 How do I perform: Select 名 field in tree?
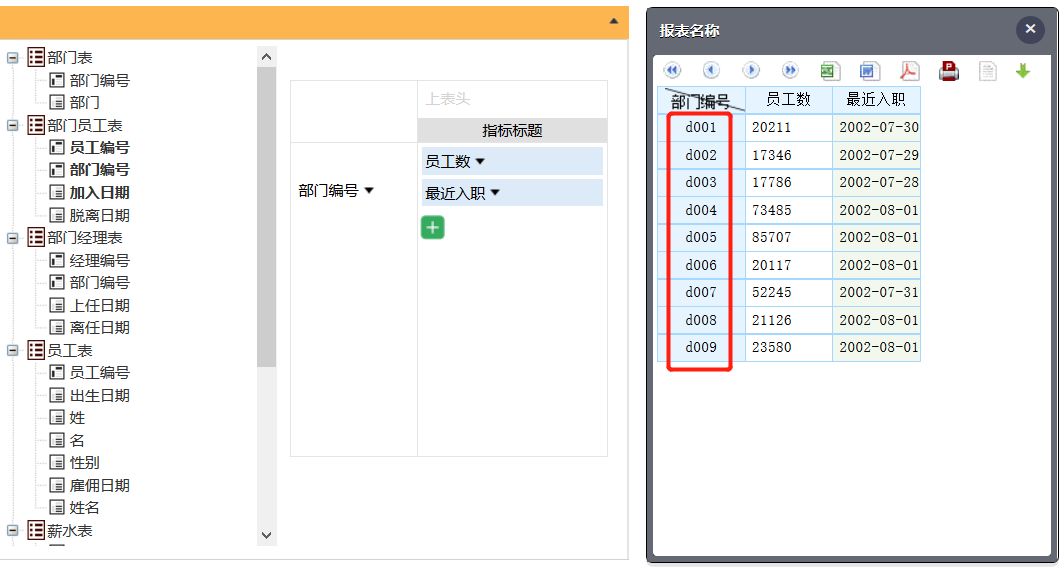pyautogui.click(x=77, y=440)
